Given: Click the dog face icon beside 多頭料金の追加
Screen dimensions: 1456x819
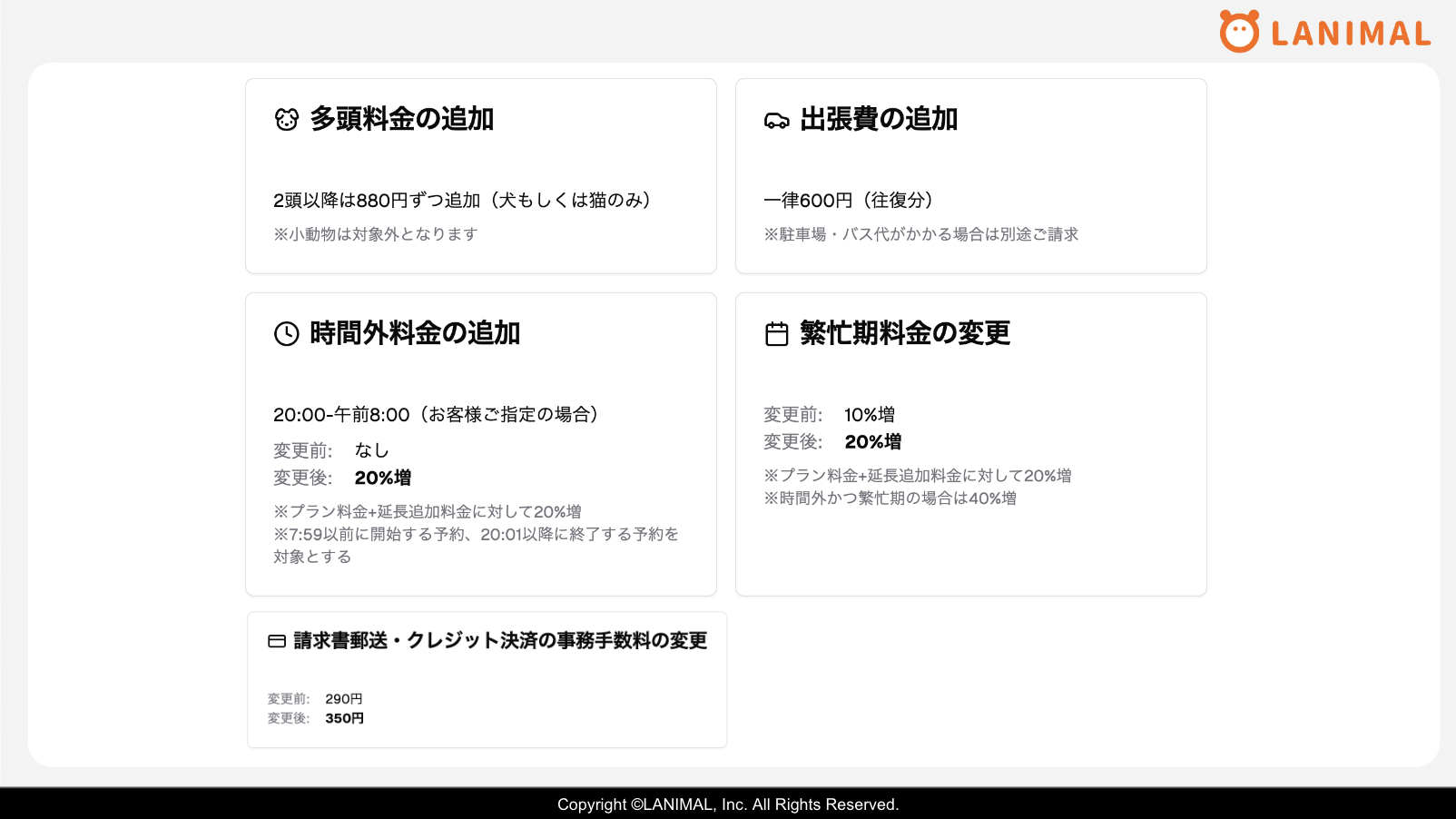Looking at the screenshot, I should pos(287,120).
